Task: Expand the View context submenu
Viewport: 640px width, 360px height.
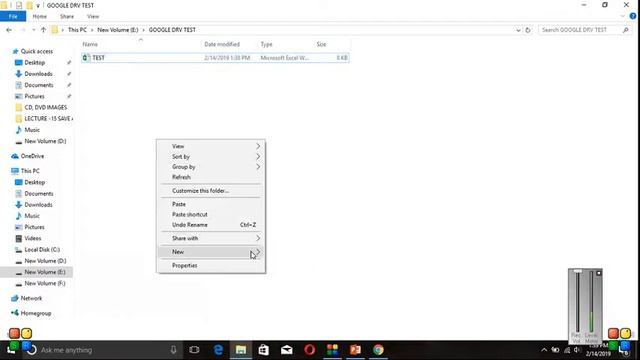Action: [211, 146]
